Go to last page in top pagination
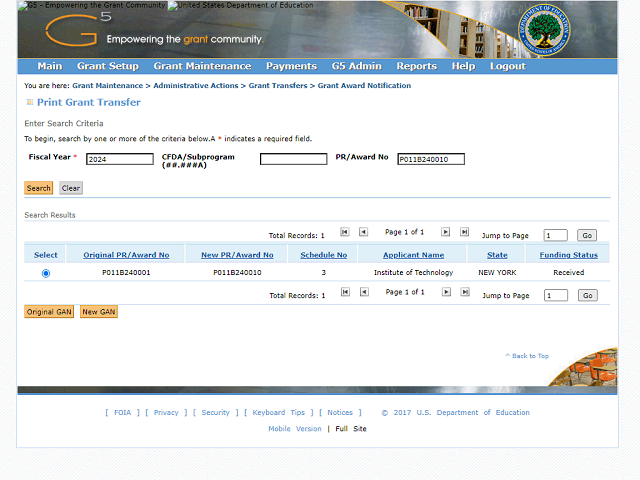Screen dimensions: 640x480 click(464, 232)
